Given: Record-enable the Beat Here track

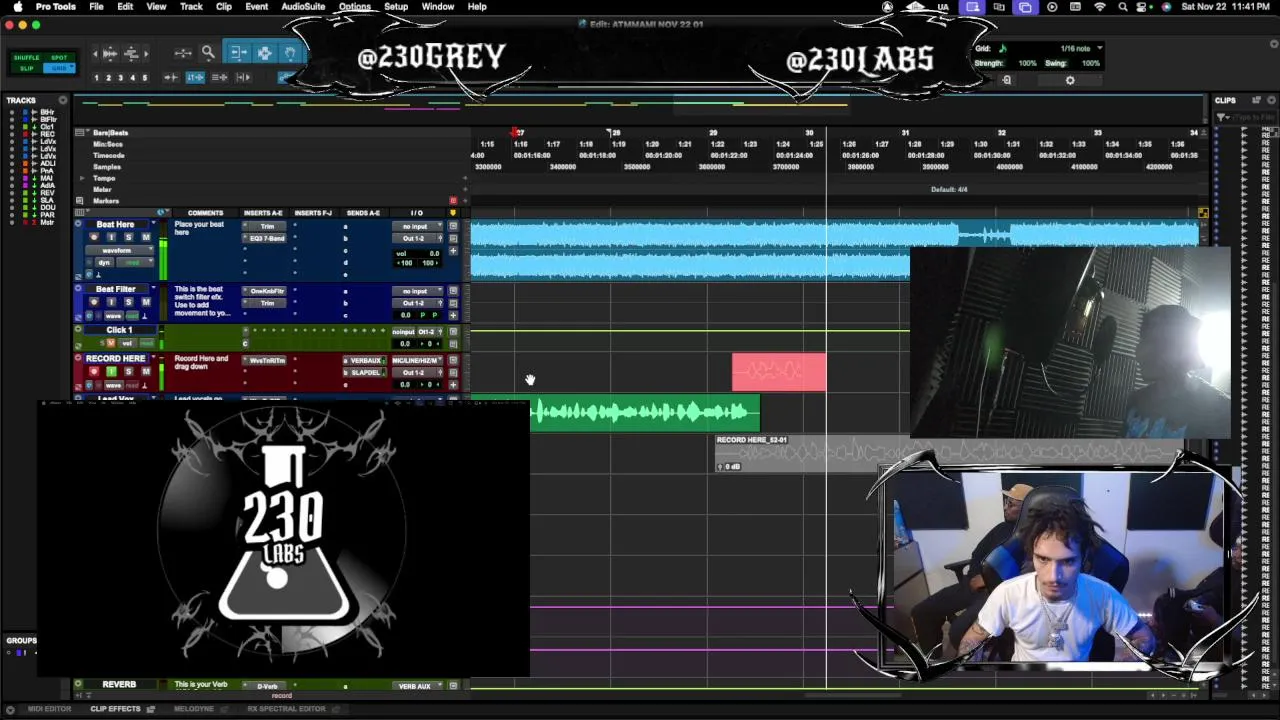Looking at the screenshot, I should pyautogui.click(x=94, y=237).
